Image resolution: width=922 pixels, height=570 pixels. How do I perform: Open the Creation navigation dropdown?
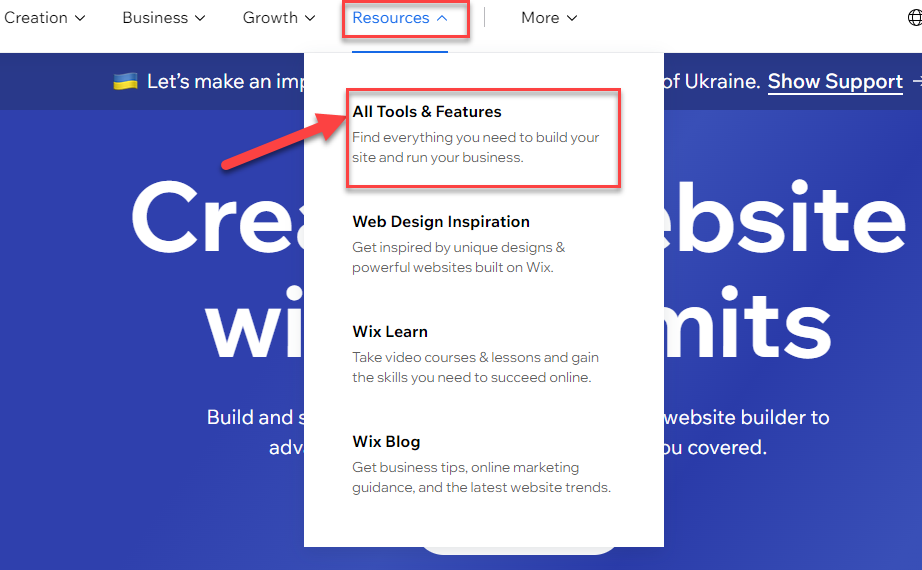click(x=44, y=18)
